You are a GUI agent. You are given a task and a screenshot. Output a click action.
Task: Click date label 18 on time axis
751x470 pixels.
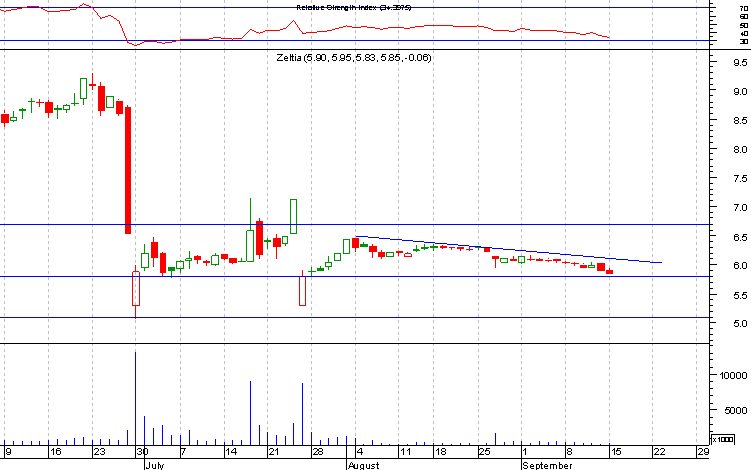point(441,452)
